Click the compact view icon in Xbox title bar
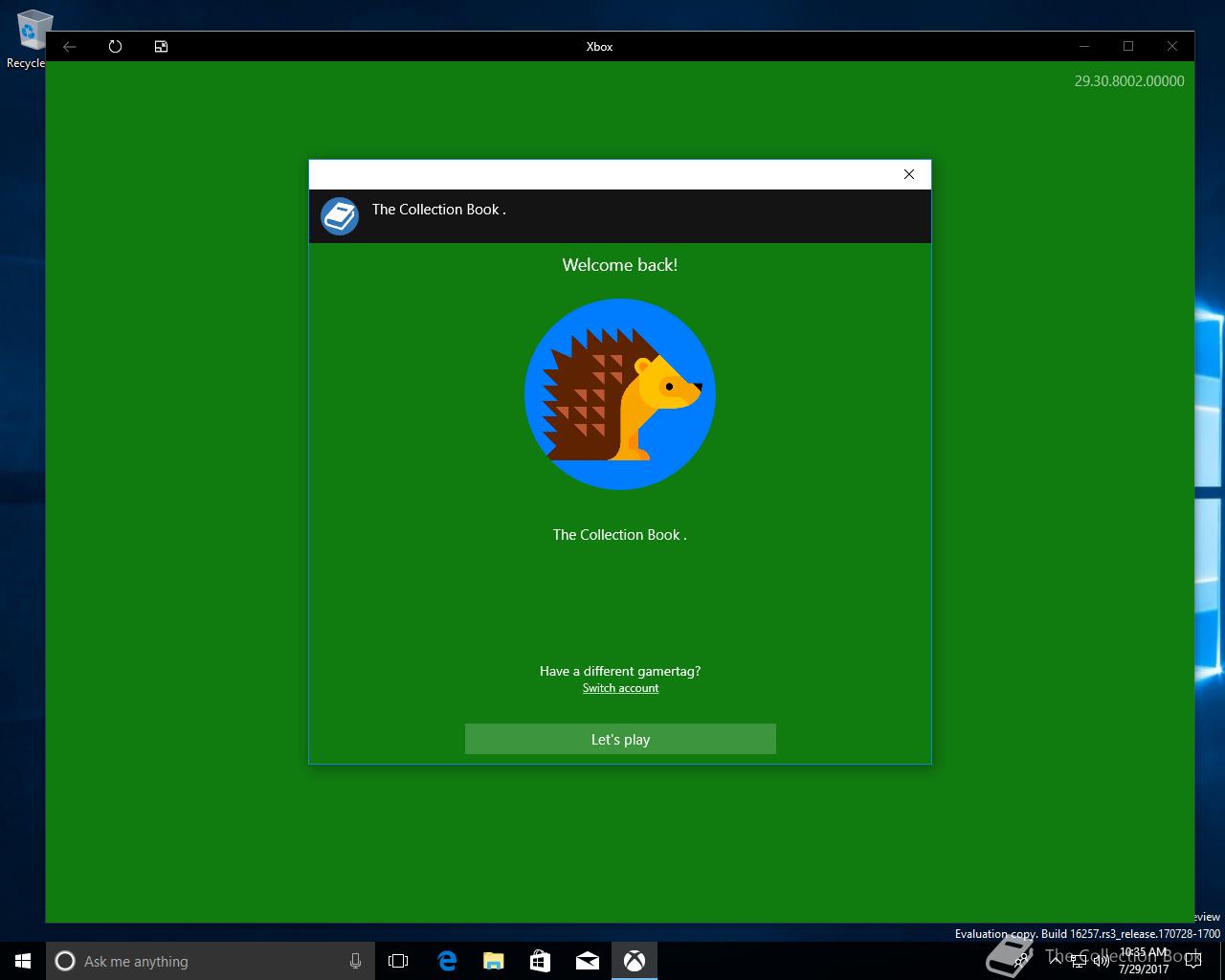 pos(162,46)
